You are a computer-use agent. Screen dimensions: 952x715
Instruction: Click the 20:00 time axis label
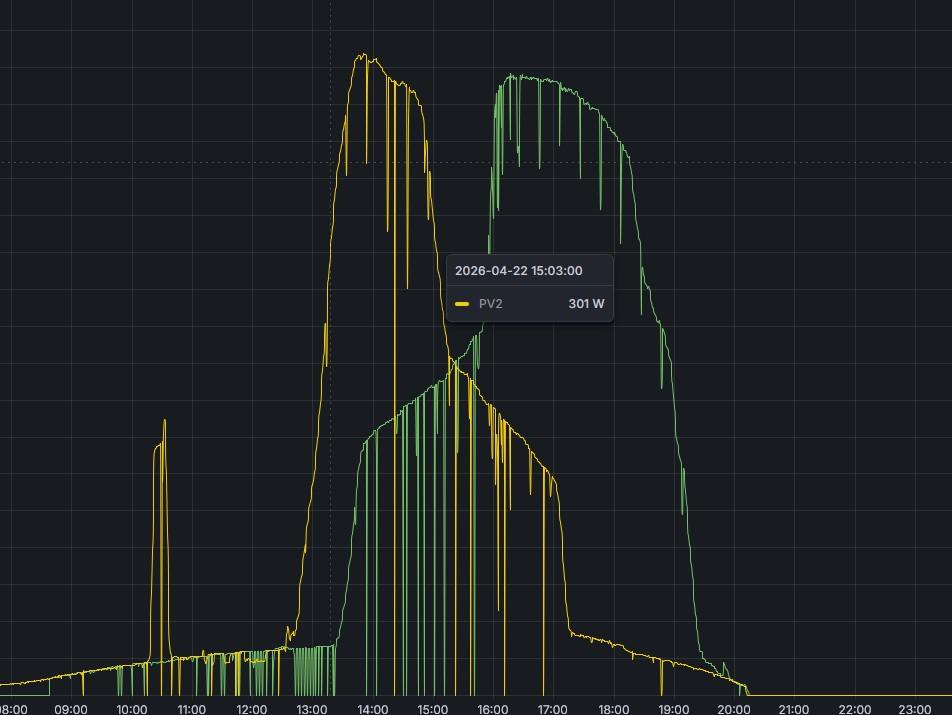[733, 709]
